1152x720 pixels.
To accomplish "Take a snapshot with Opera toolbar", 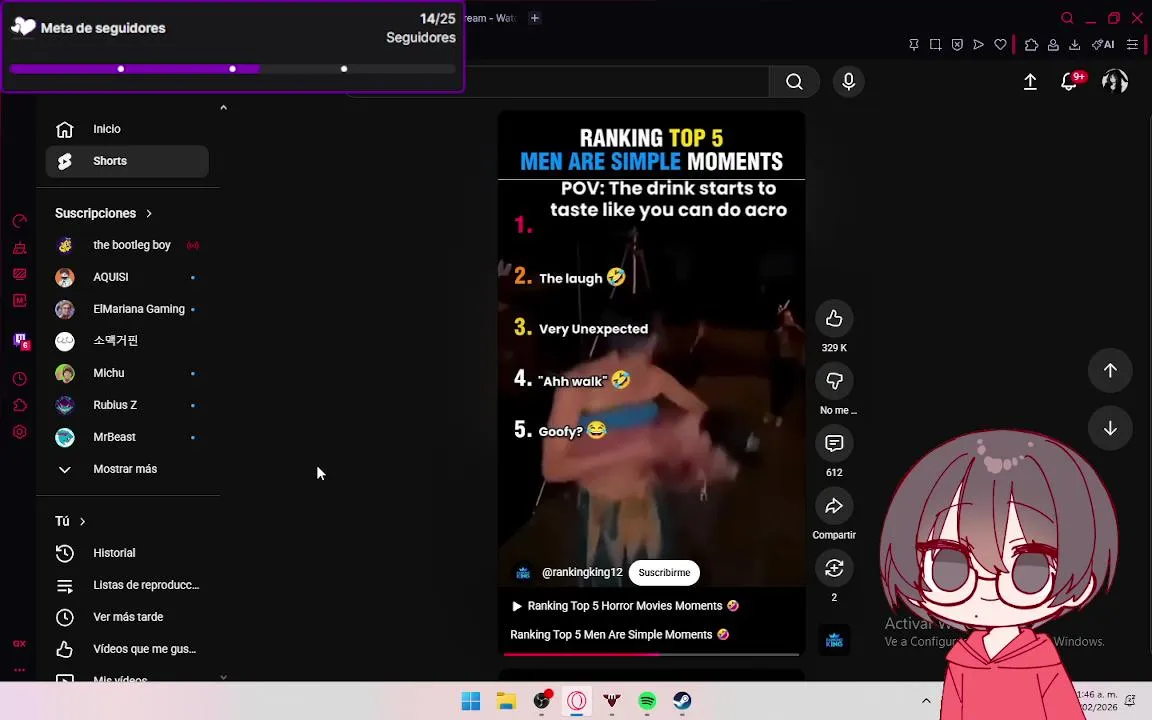I will click(x=935, y=45).
